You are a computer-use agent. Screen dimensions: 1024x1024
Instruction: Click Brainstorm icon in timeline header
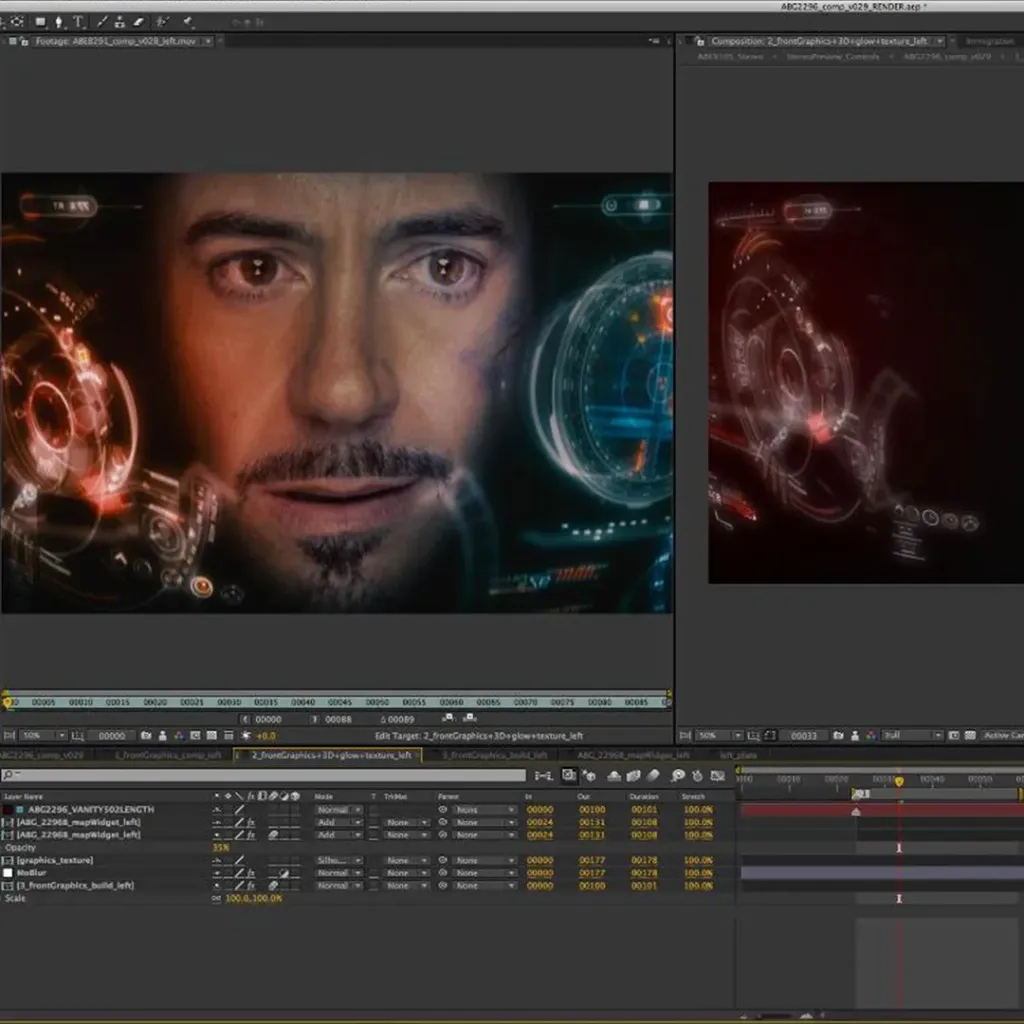(678, 776)
